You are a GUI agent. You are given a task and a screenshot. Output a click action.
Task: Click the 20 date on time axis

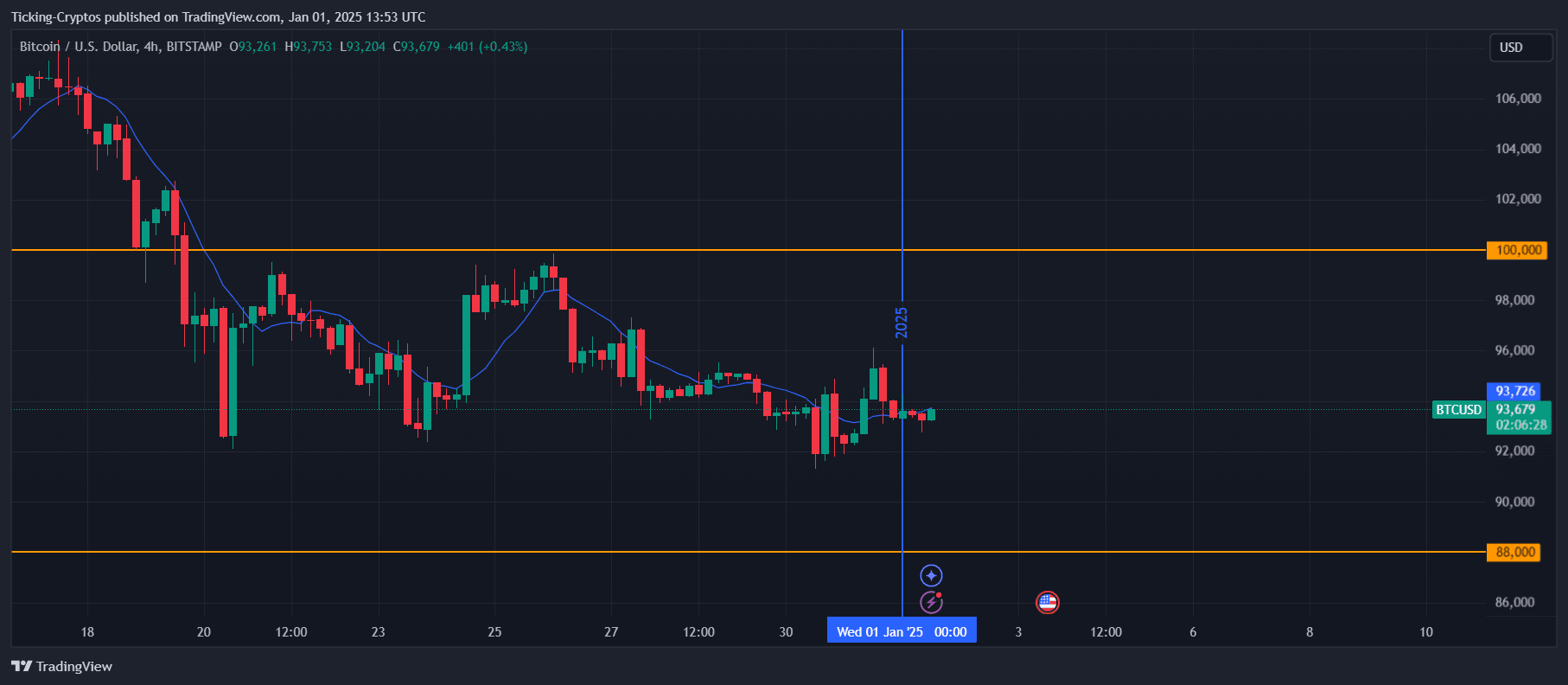pos(204,631)
